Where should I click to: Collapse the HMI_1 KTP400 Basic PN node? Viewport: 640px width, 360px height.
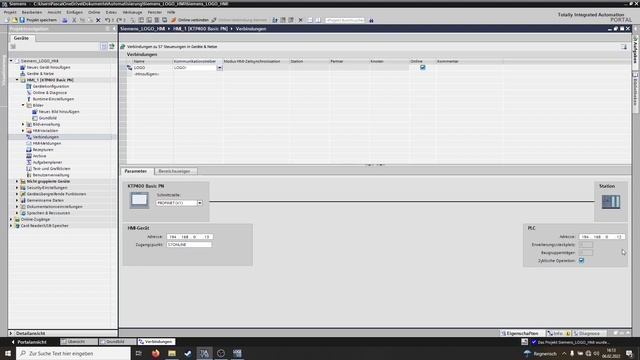click(17, 80)
